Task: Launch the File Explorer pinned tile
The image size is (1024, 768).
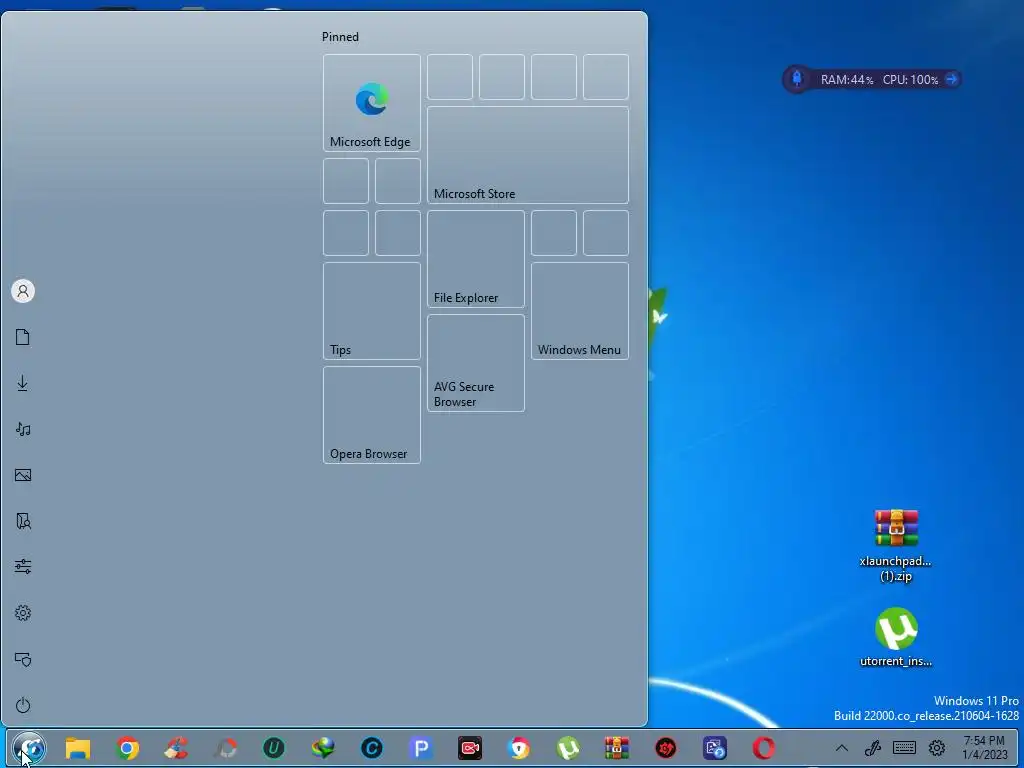Action: click(475, 259)
